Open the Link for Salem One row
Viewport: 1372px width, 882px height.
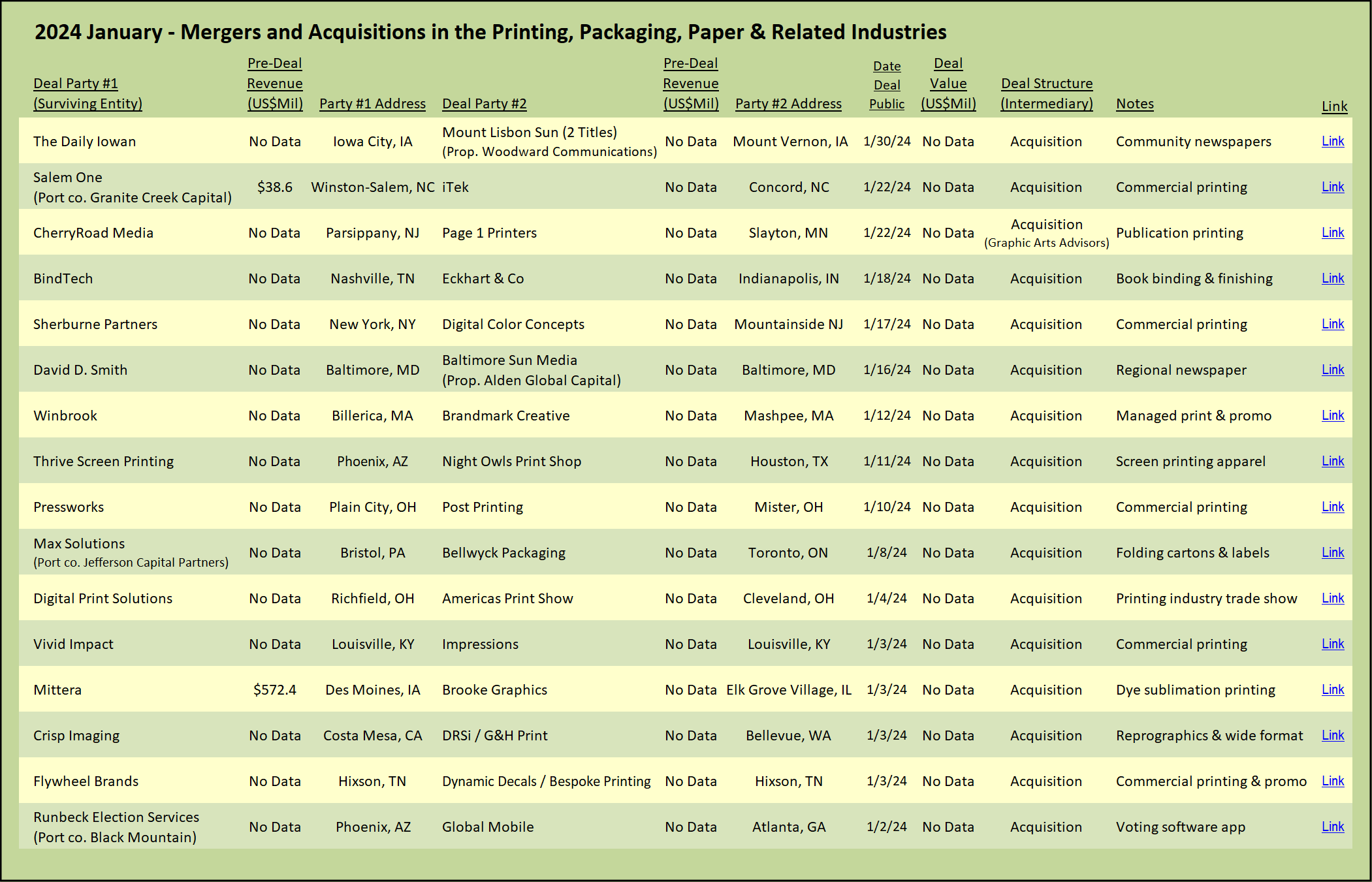coord(1333,187)
